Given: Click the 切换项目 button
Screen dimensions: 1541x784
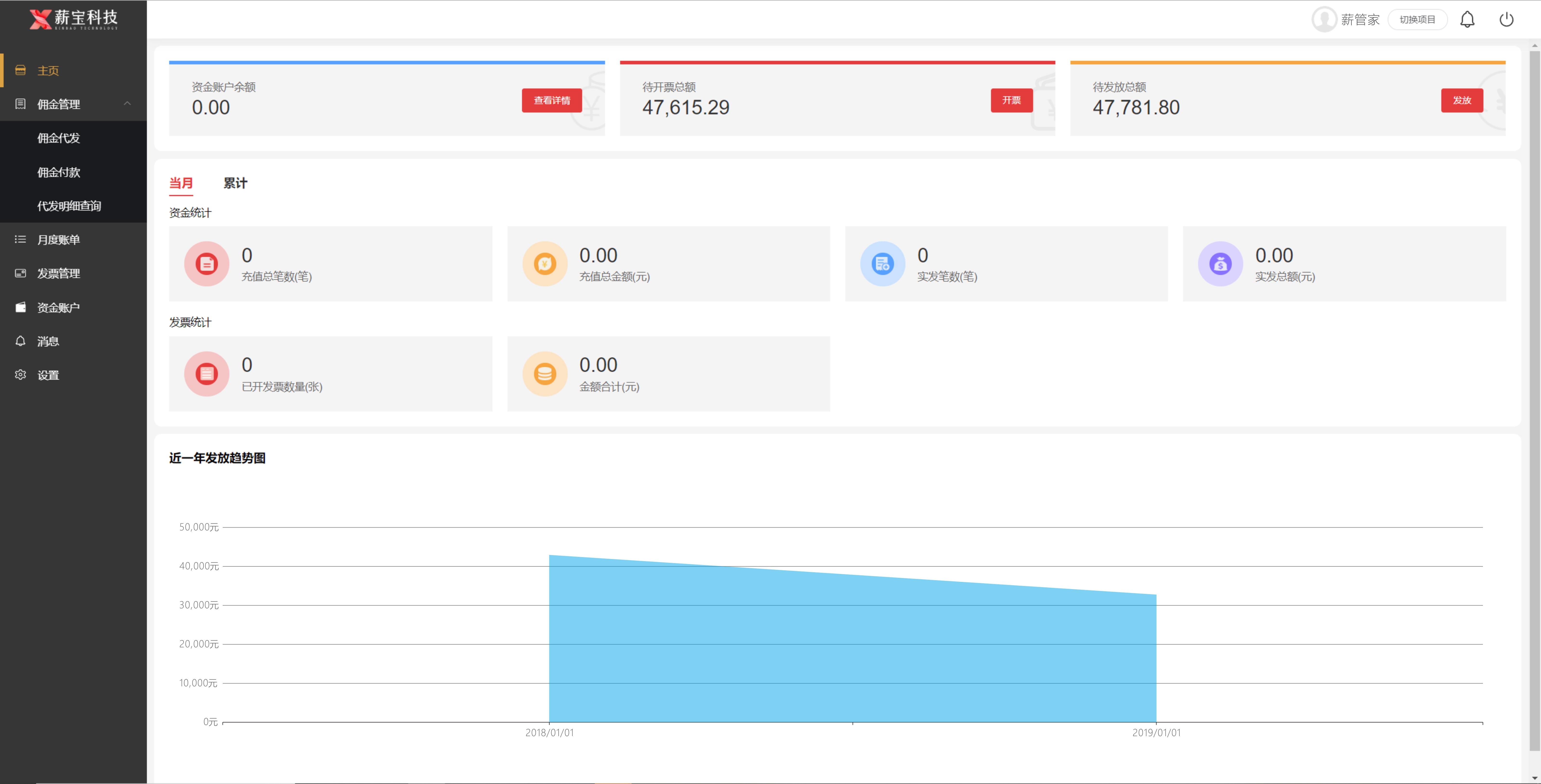Looking at the screenshot, I should (x=1417, y=20).
